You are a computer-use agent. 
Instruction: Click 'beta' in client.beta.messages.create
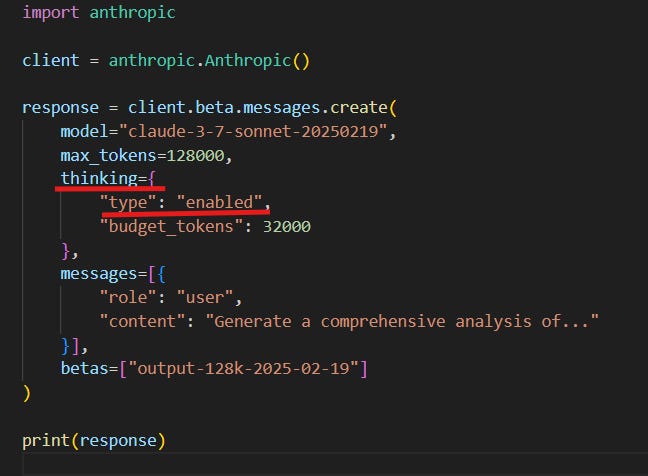click(214, 107)
